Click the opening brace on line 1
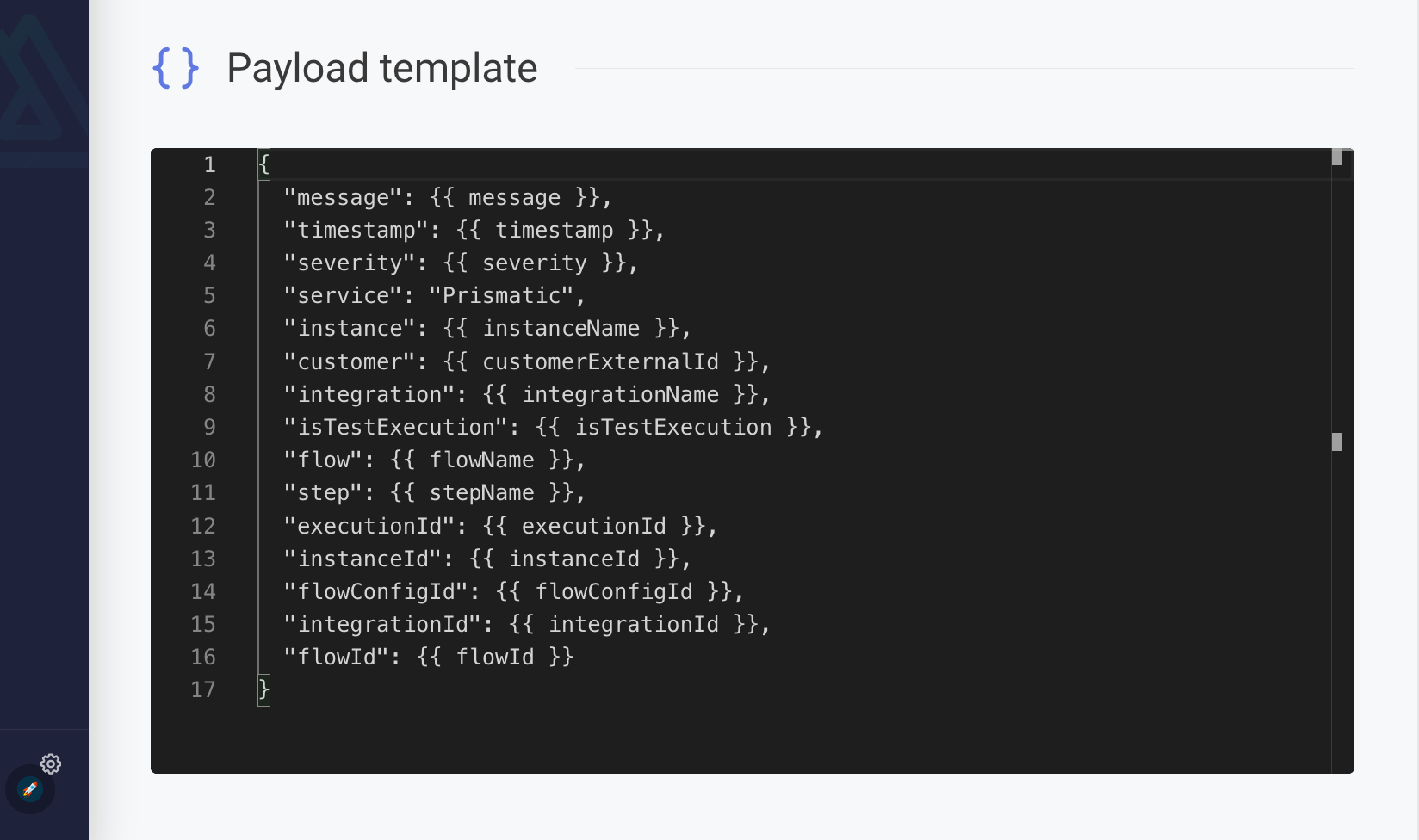The height and width of the screenshot is (840, 1419). (263, 164)
